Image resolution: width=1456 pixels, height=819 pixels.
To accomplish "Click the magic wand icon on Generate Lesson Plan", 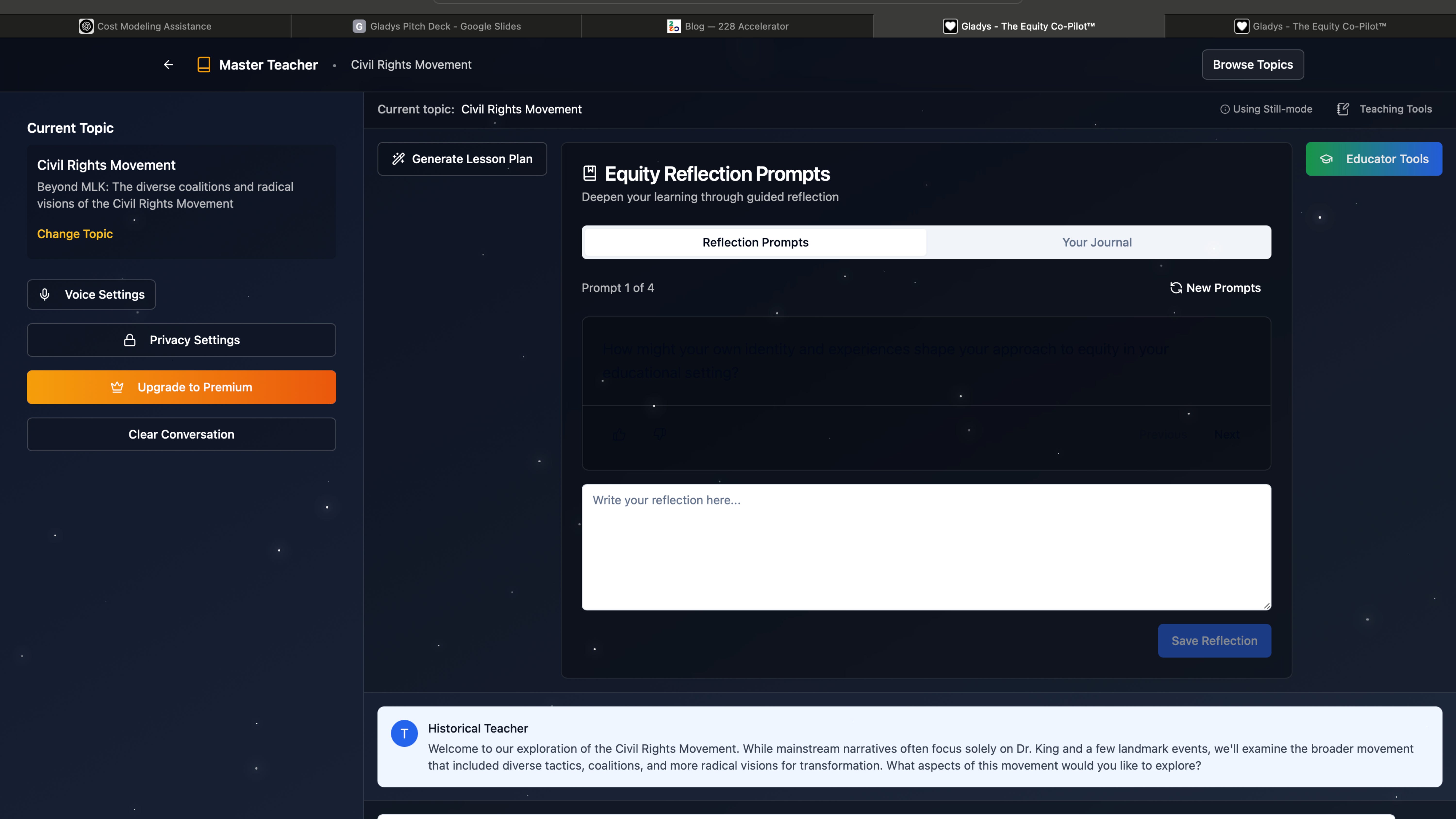I will tap(398, 159).
